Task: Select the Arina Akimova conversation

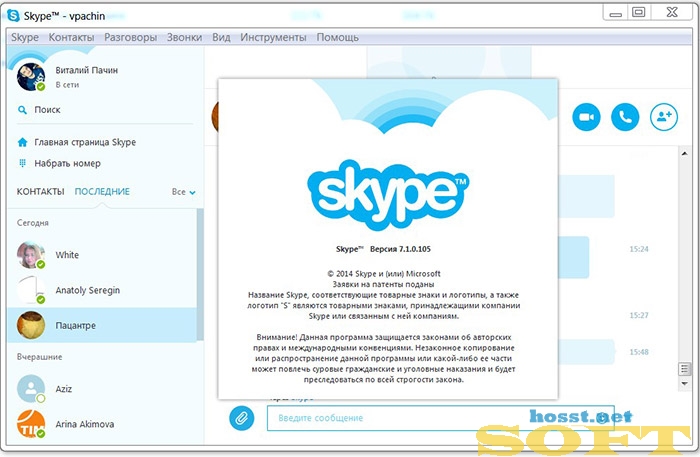Action: (102, 424)
